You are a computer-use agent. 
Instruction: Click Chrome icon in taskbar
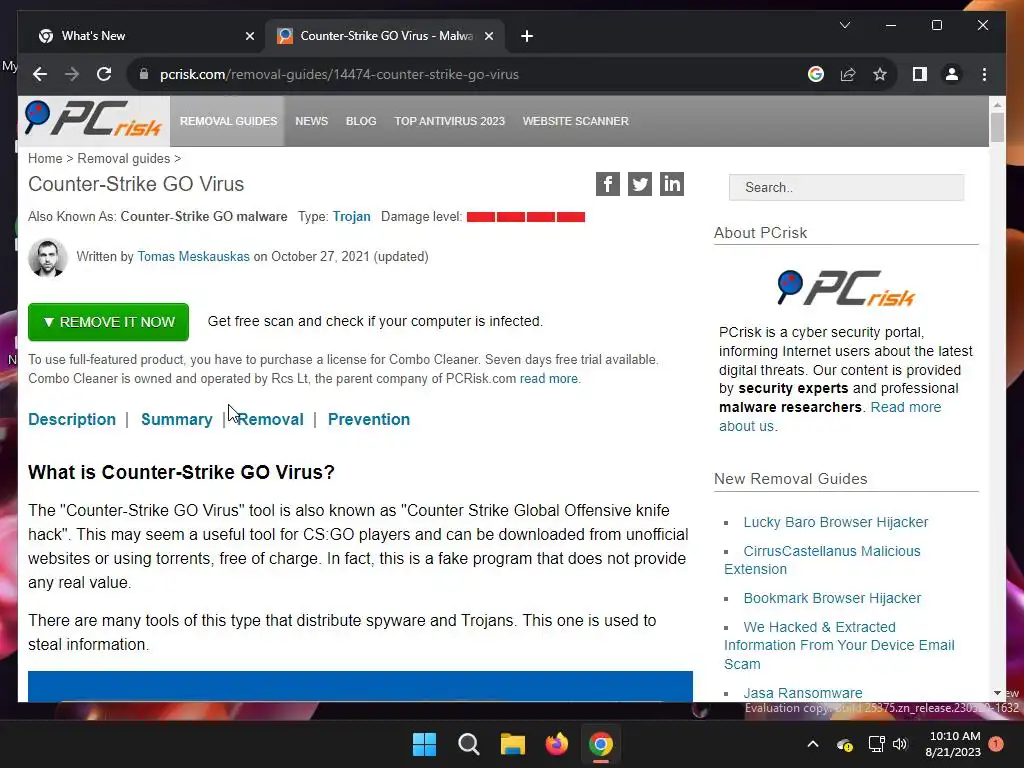tap(601, 744)
